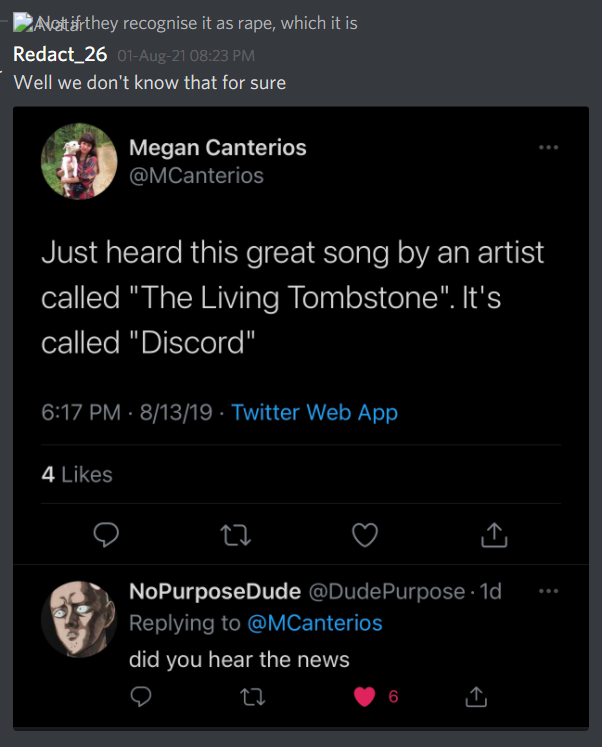Viewport: 602px width, 747px height.
Task: Open NoPurposeDude's avatar
Action: click(x=79, y=619)
